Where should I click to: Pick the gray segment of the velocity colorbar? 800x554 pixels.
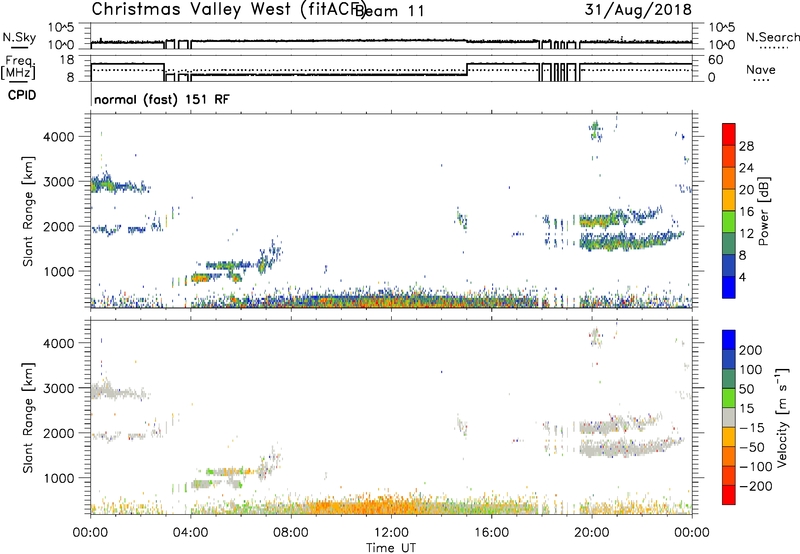(x=729, y=418)
